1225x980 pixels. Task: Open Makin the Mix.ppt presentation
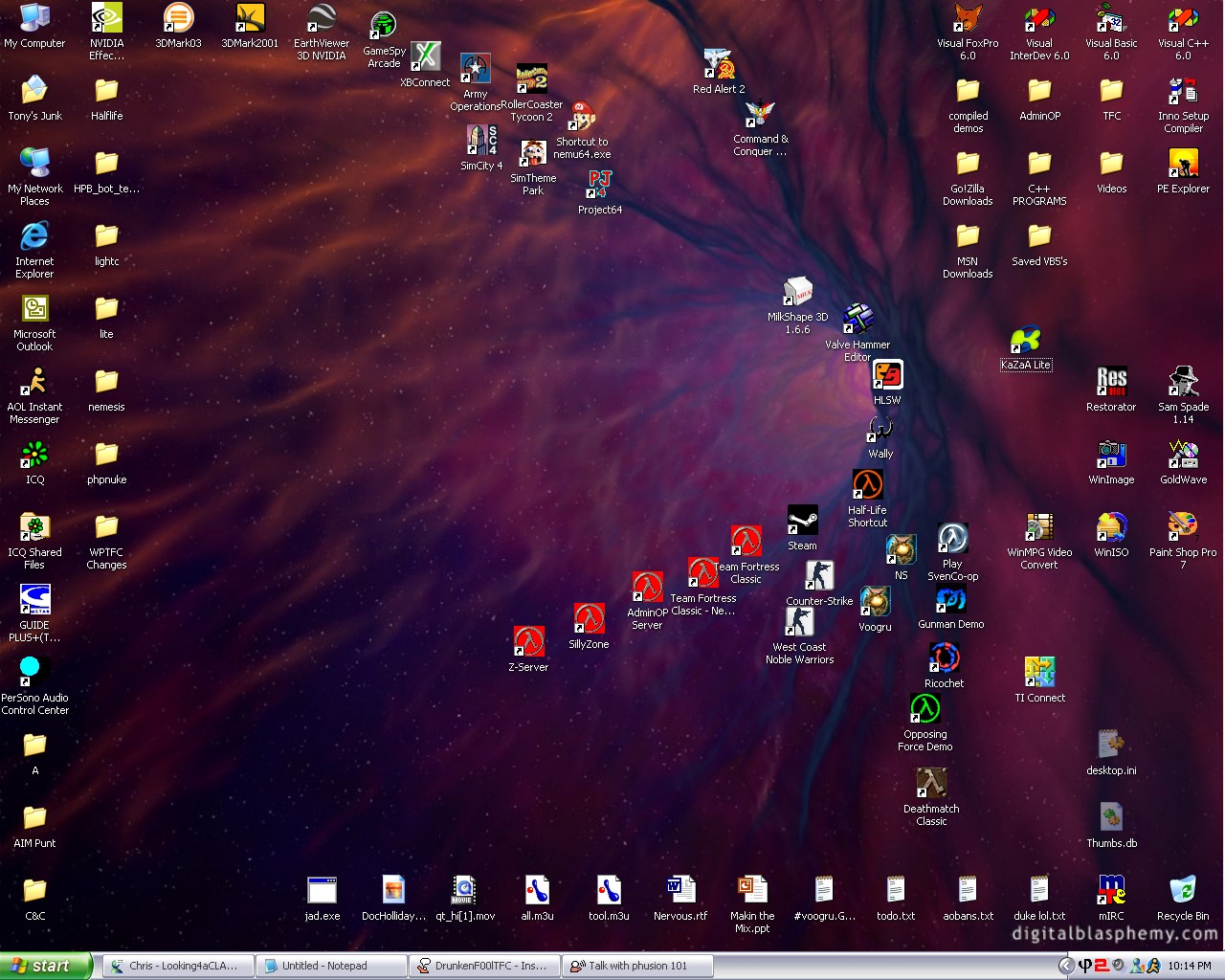pyautogui.click(x=752, y=904)
